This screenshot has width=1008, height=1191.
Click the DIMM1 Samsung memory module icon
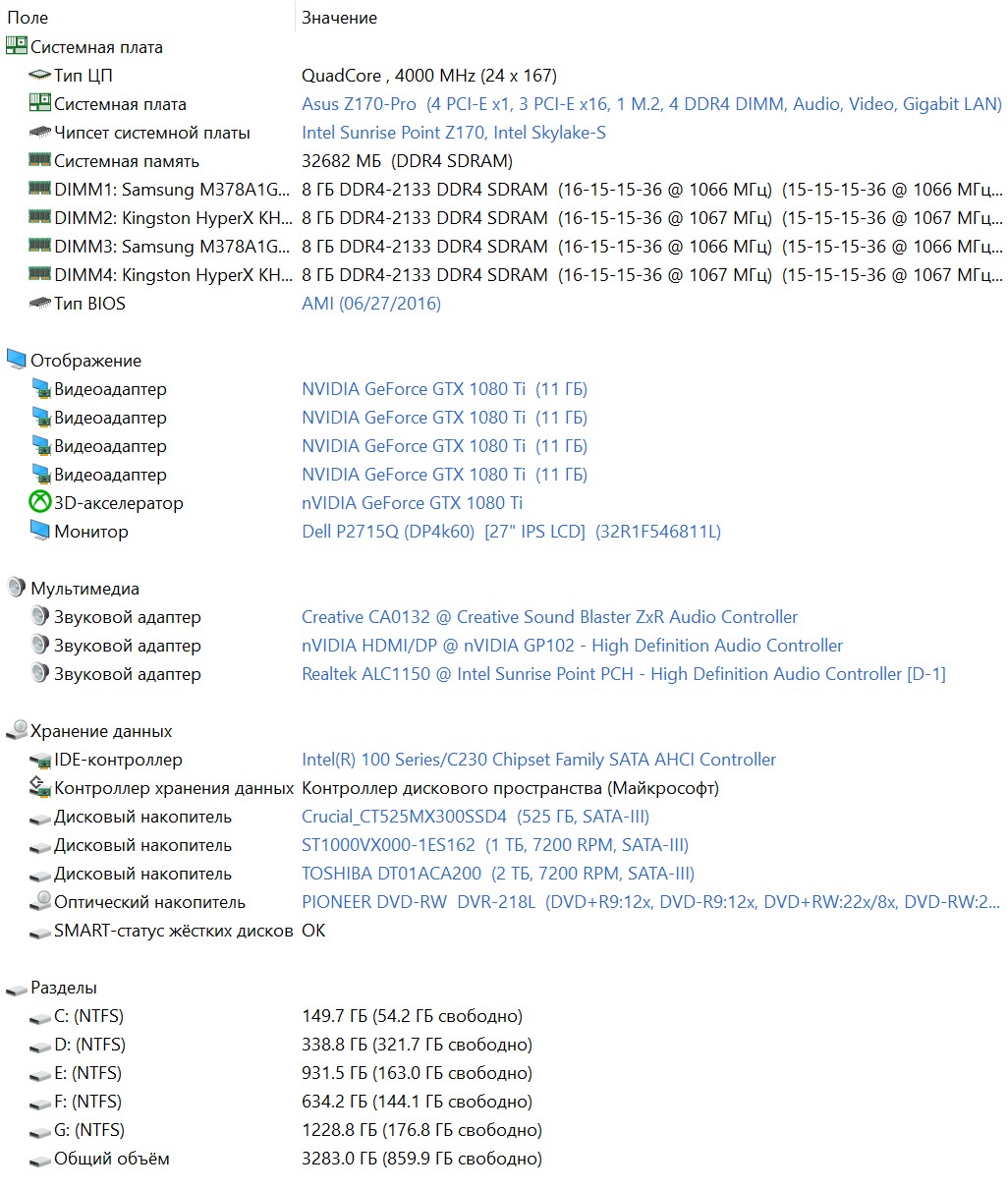(x=40, y=189)
